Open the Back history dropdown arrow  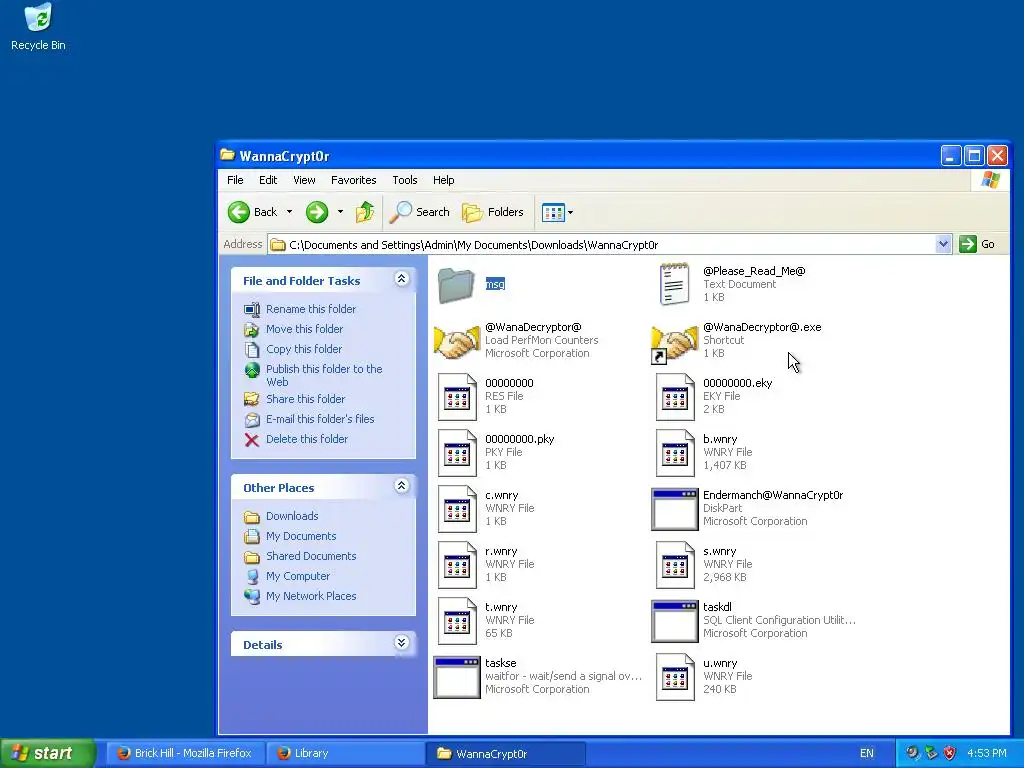289,212
